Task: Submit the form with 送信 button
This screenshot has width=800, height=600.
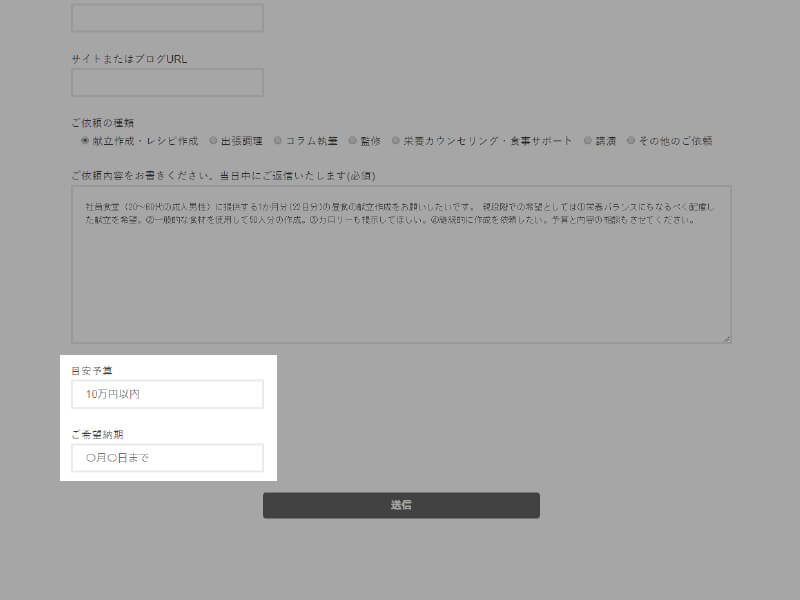Action: click(401, 505)
